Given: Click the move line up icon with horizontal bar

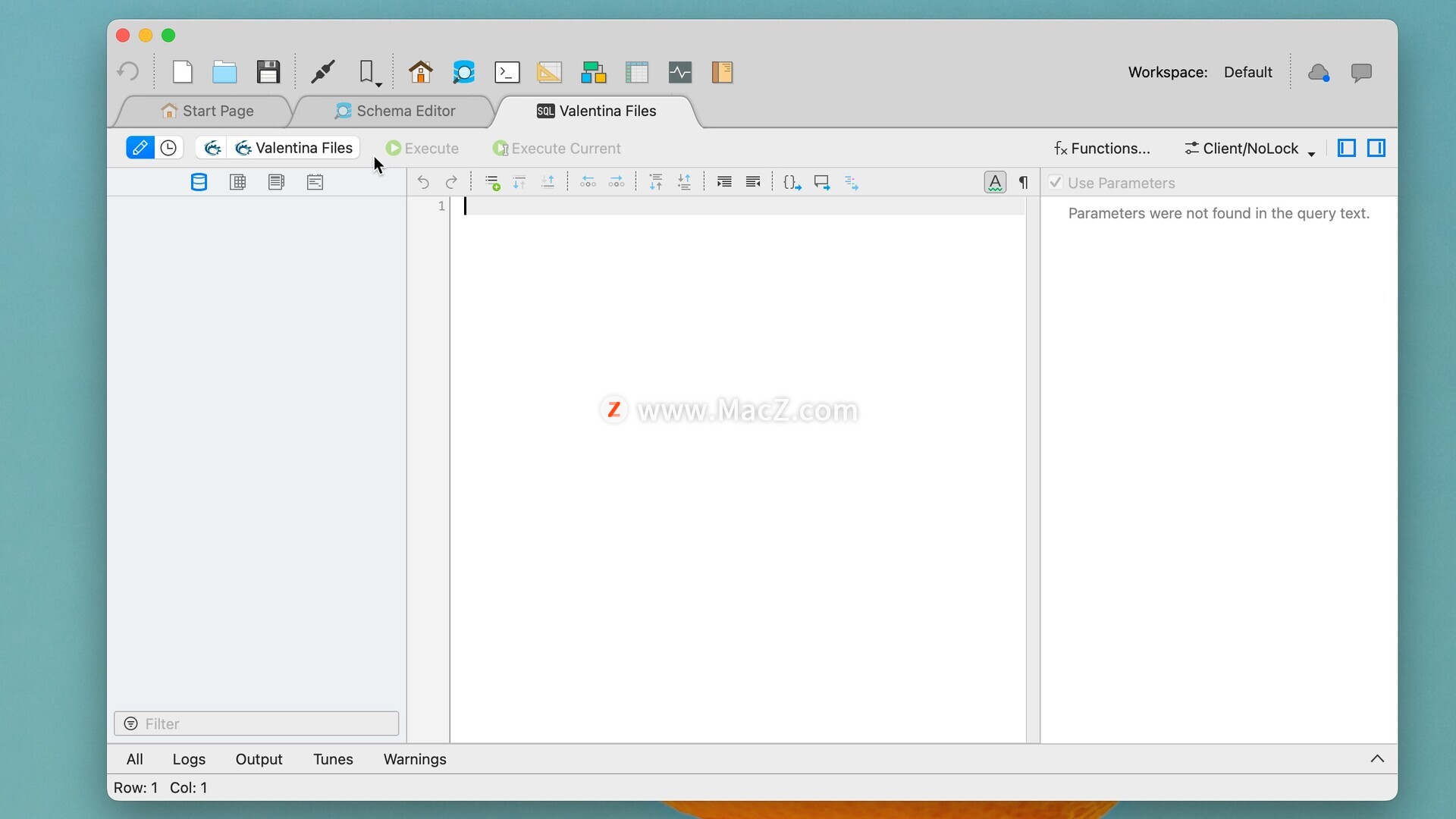Looking at the screenshot, I should pyautogui.click(x=519, y=182).
